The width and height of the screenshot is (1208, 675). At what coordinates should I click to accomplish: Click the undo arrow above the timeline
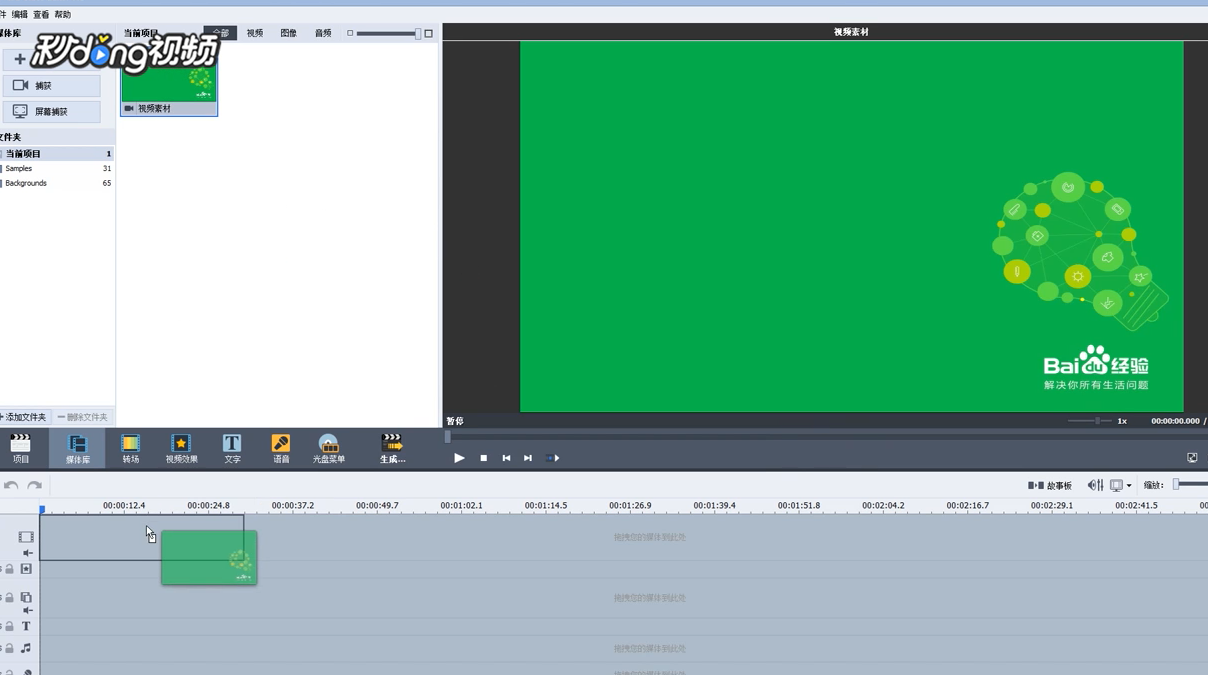pyautogui.click(x=11, y=485)
